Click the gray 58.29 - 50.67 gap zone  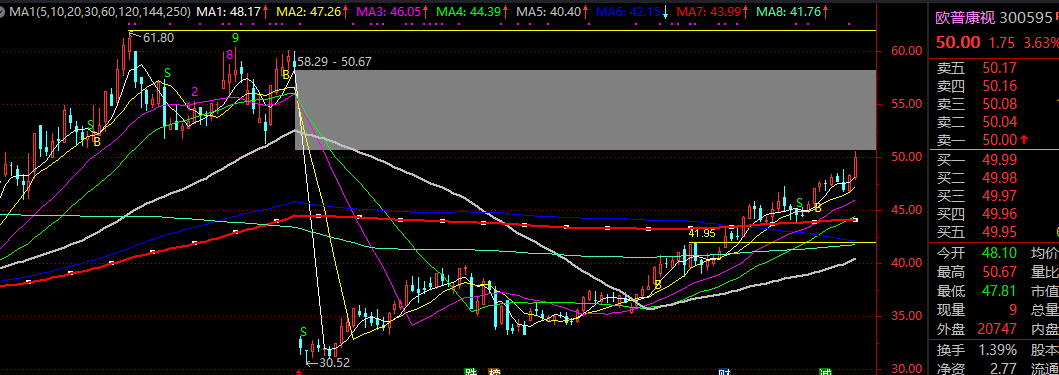pyautogui.click(x=585, y=109)
